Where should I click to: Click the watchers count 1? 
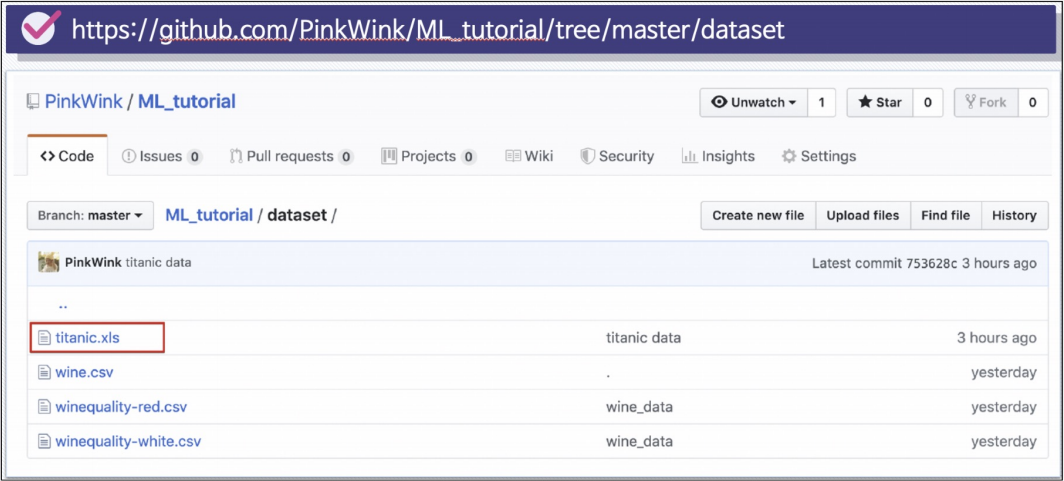[x=821, y=102]
